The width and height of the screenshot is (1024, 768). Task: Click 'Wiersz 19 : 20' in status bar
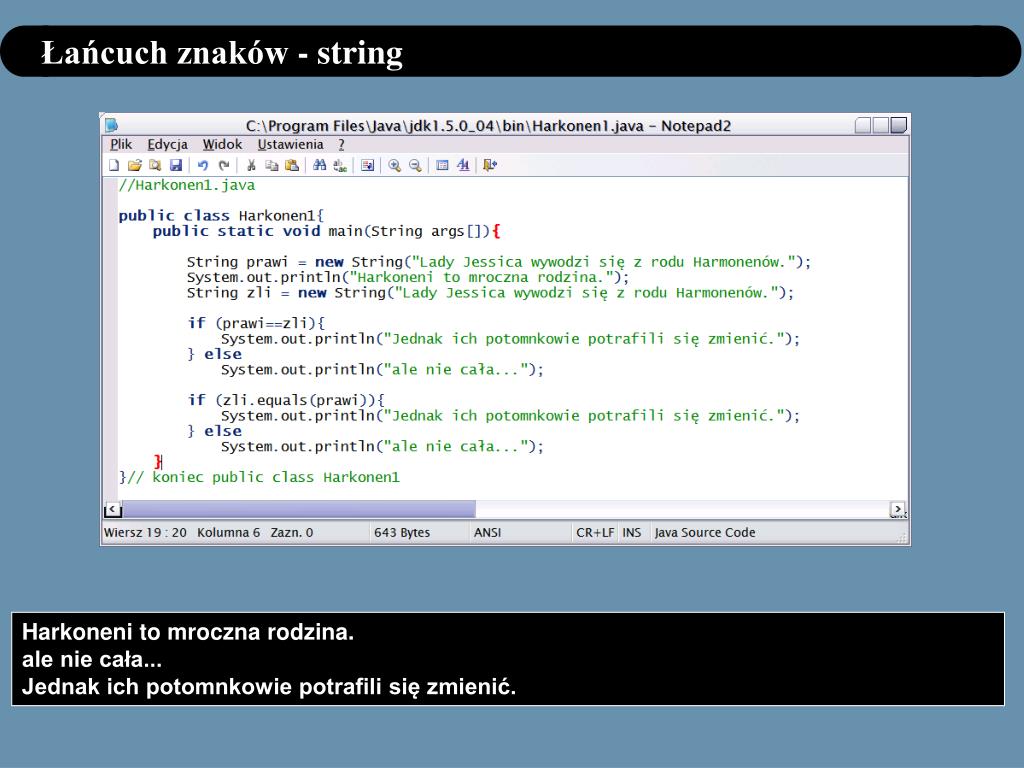click(x=145, y=533)
